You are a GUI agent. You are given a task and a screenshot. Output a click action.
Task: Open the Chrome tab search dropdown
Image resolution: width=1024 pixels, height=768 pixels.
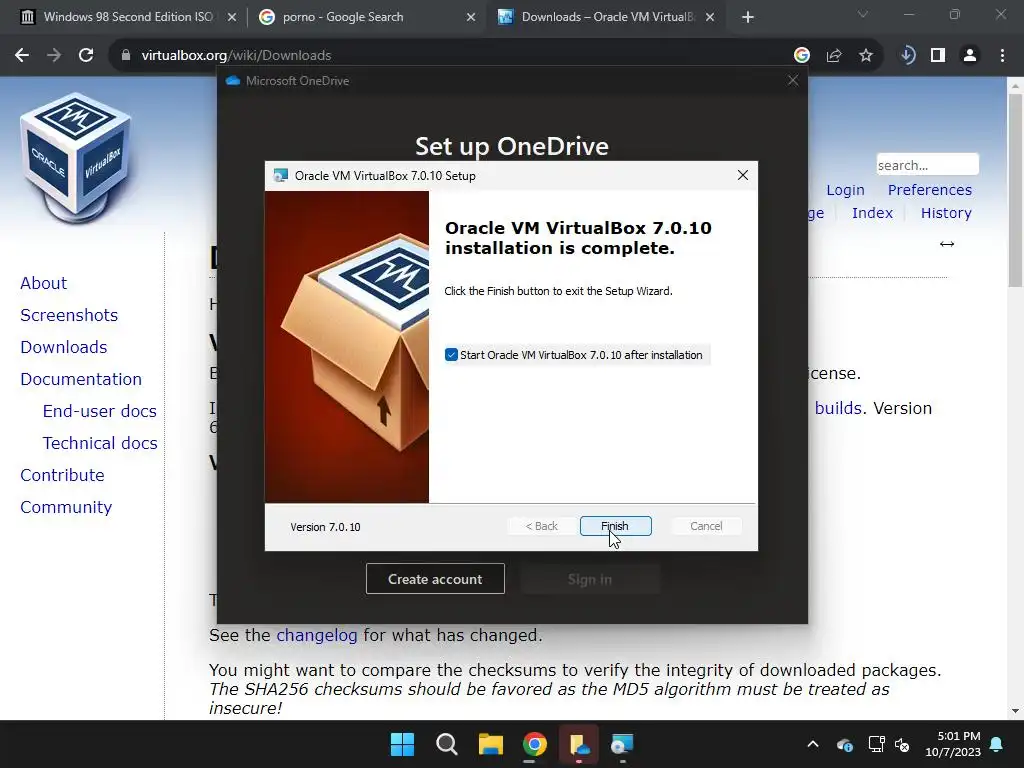point(863,14)
